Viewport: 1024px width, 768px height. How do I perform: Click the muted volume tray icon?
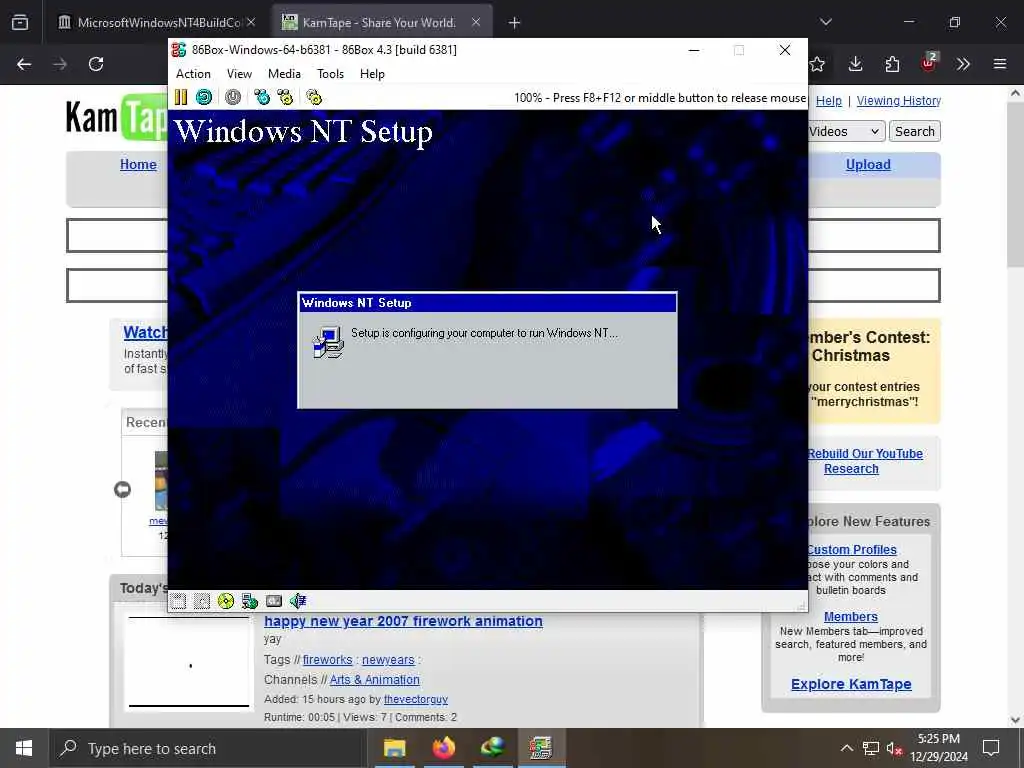pyautogui.click(x=895, y=748)
